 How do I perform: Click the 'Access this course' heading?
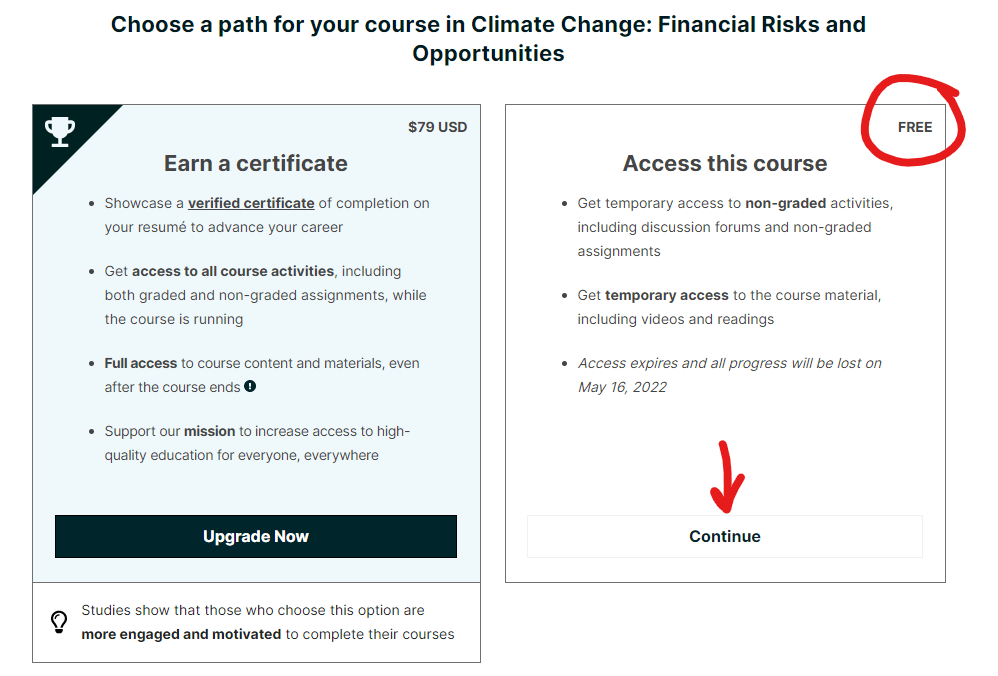pos(725,163)
